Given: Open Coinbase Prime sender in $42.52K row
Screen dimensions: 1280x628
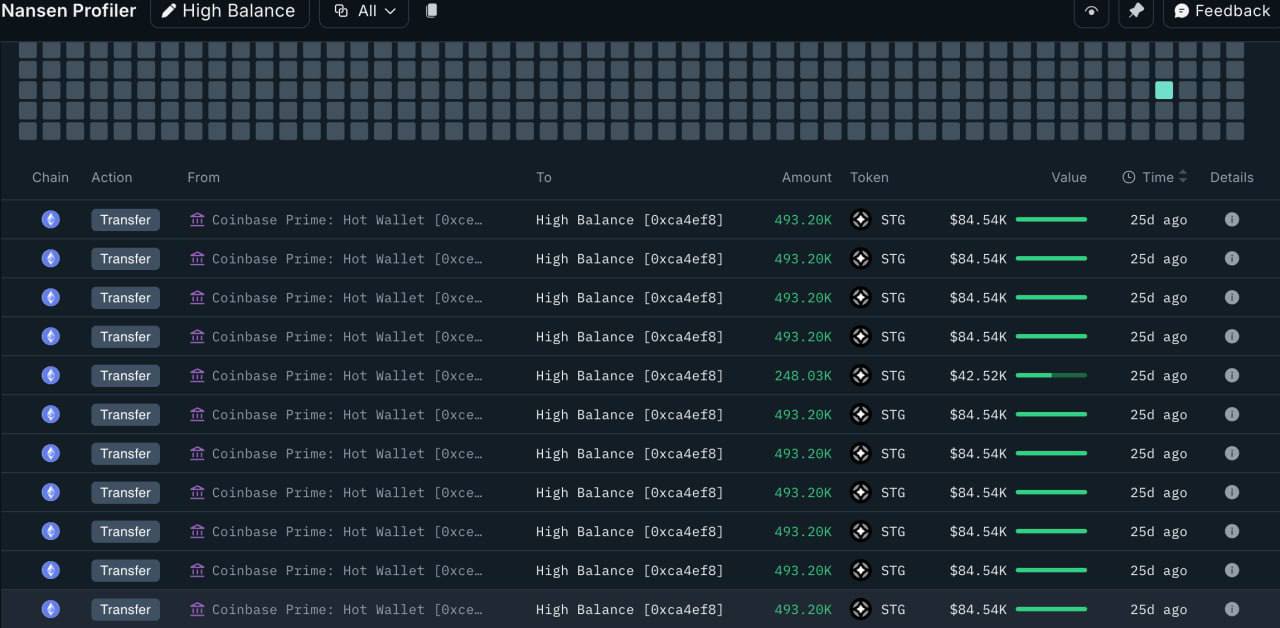Looking at the screenshot, I should click(x=347, y=376).
